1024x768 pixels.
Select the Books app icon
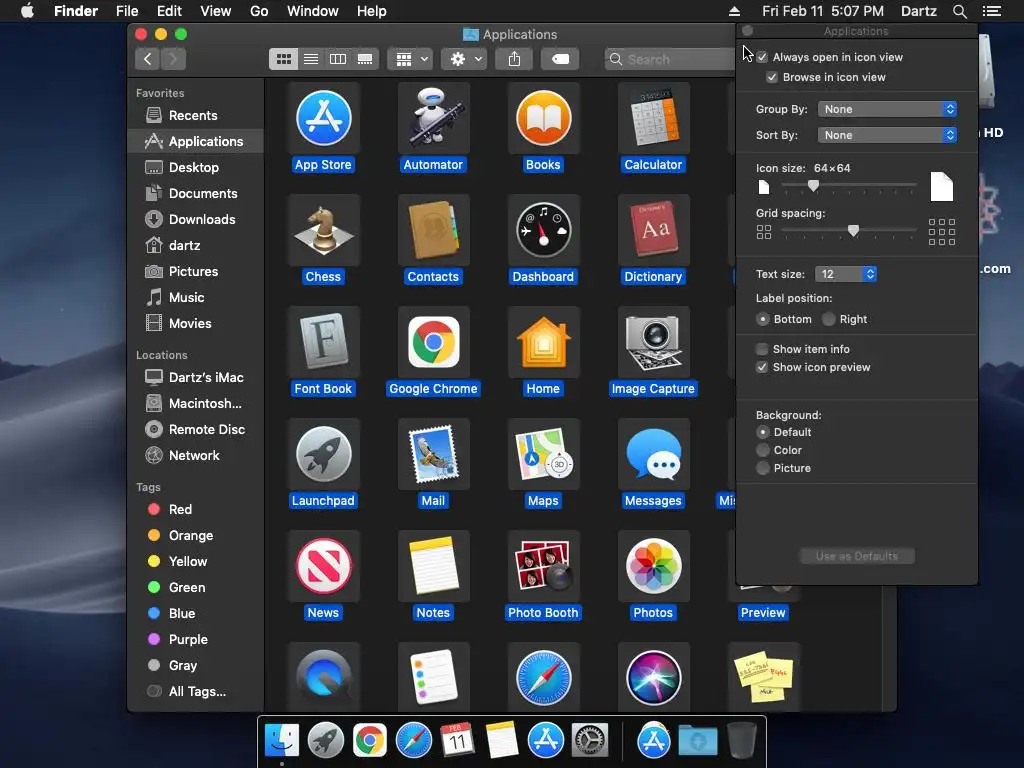(543, 118)
